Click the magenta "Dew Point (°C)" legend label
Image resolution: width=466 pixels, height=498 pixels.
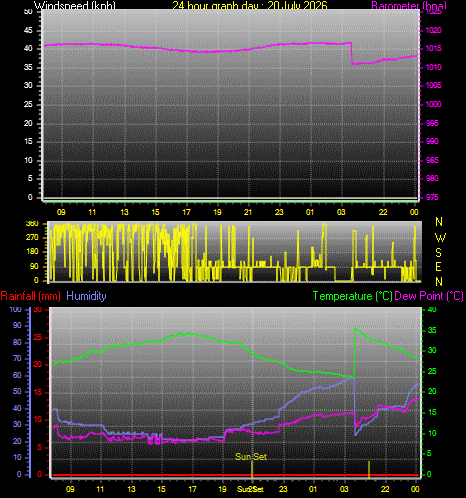[429, 296]
